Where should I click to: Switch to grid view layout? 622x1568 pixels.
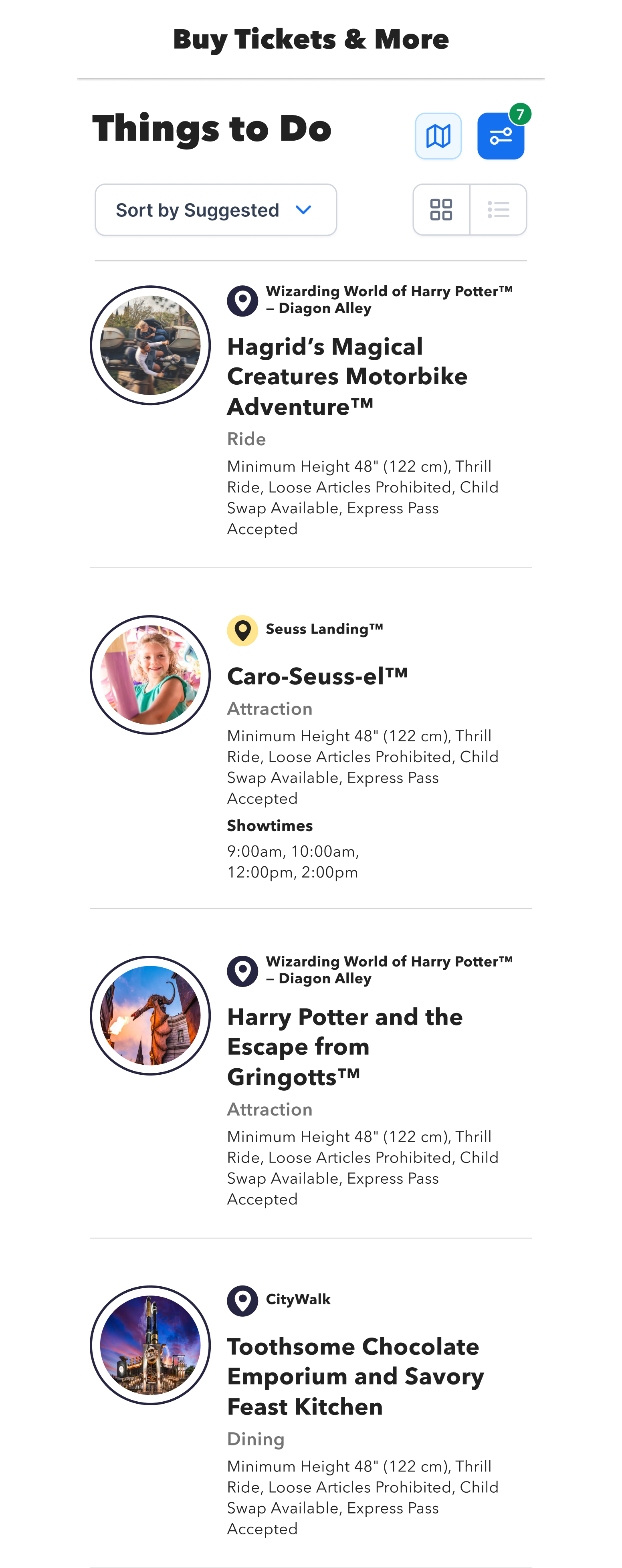coord(441,210)
